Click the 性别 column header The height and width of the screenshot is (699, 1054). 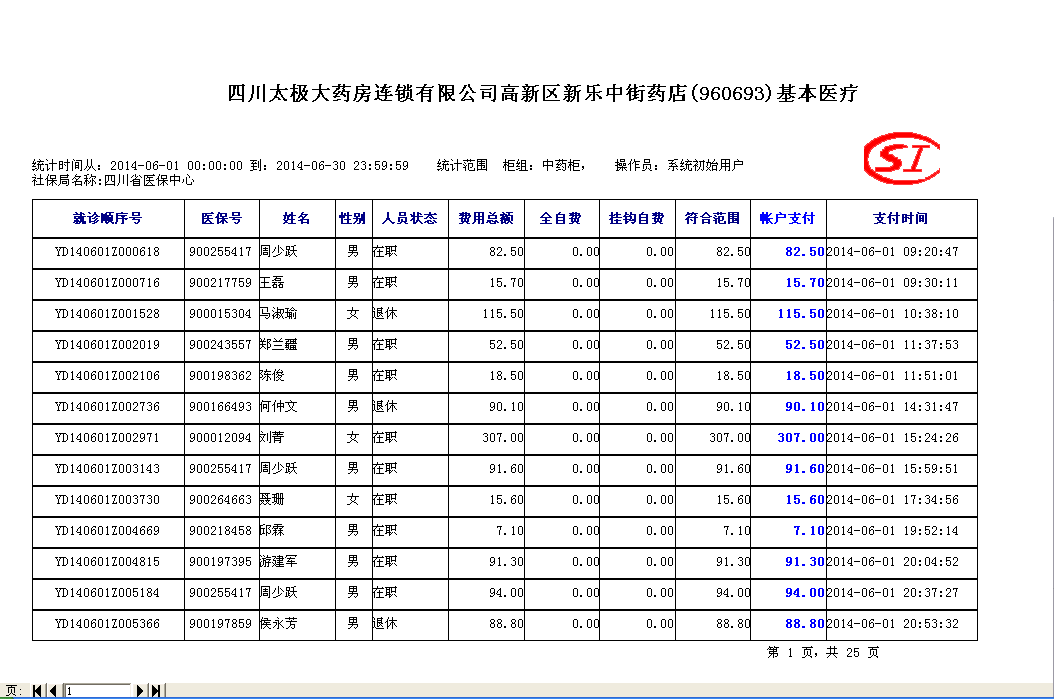click(x=353, y=218)
